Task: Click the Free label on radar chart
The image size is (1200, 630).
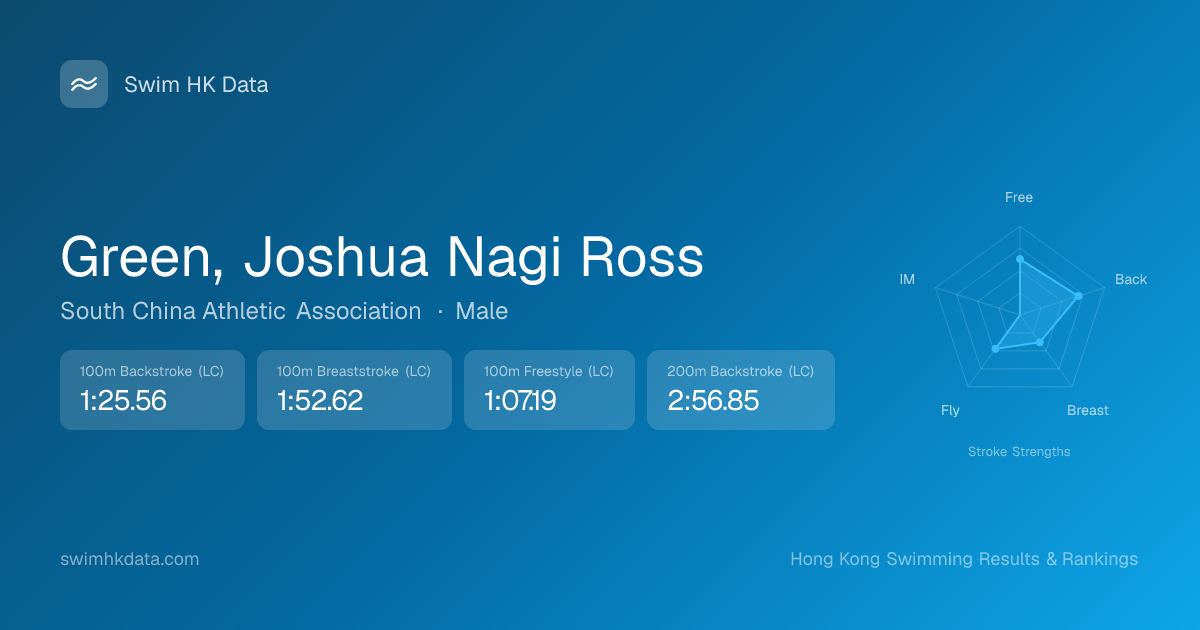Action: click(1018, 197)
